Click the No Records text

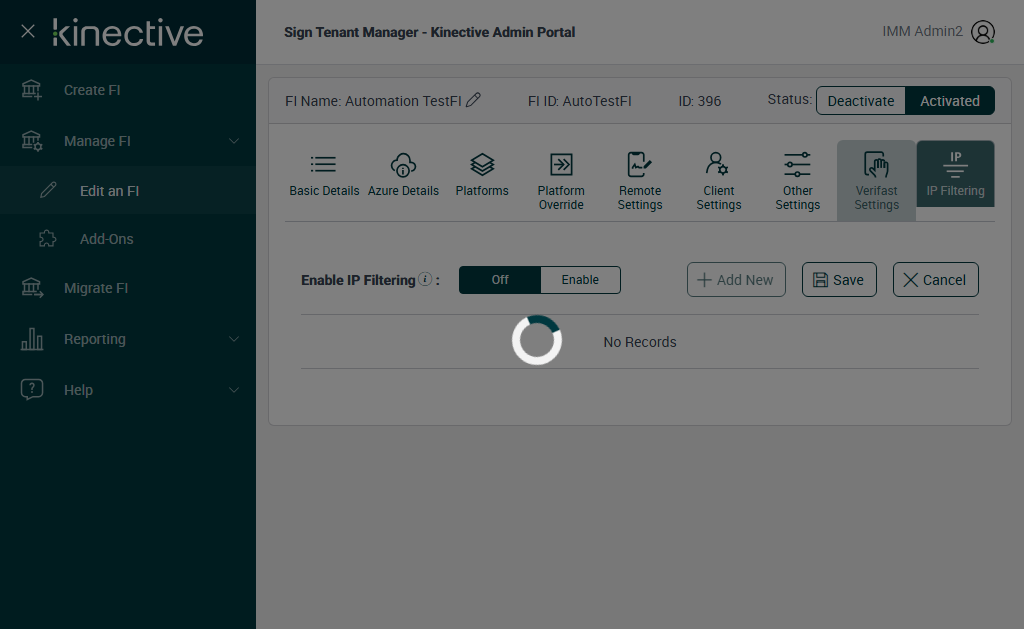tap(639, 342)
